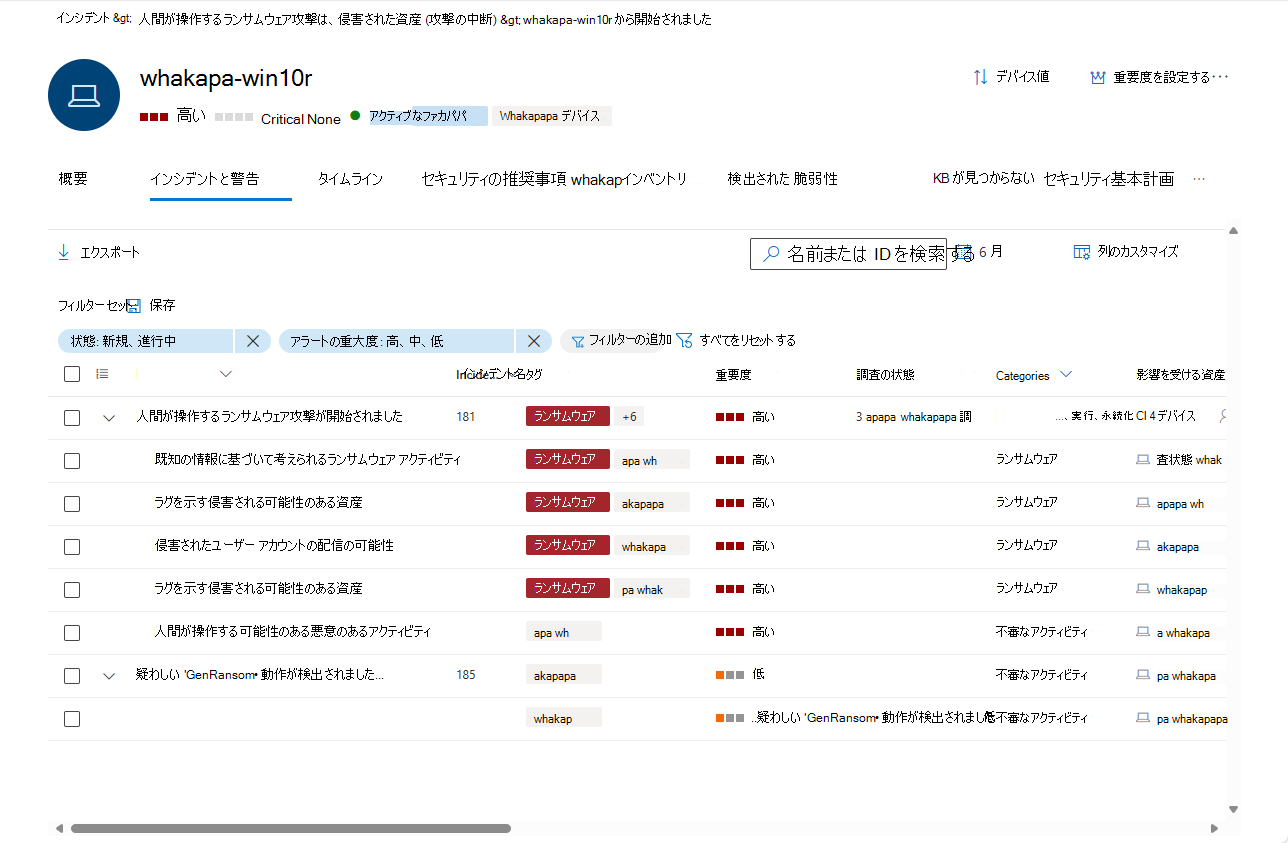Image resolution: width=1288 pixels, height=843 pixels.
Task: Click the Customize columns button
Action: click(1126, 252)
